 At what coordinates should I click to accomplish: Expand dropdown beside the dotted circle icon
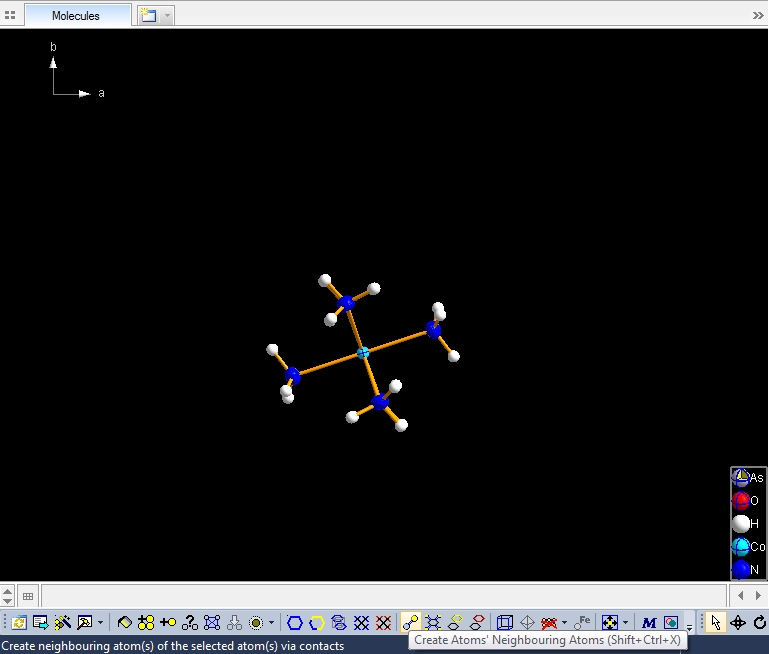[x=271, y=622]
